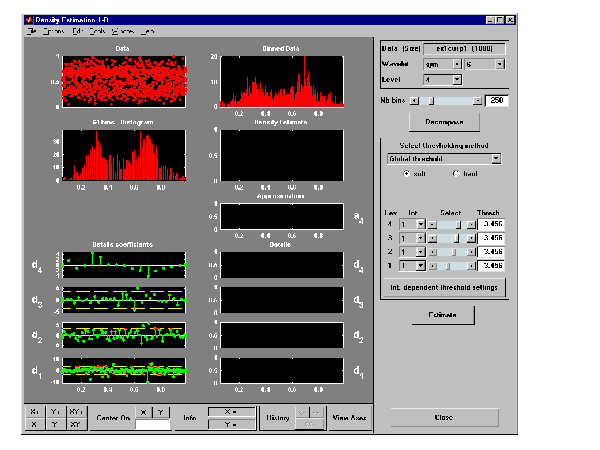Toggle Center On Y button

[x=161, y=411]
